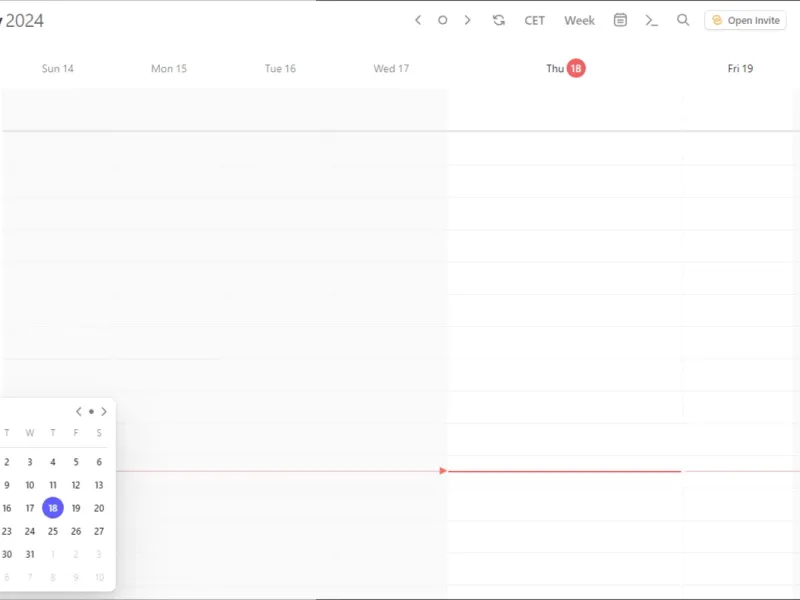Image resolution: width=800 pixels, height=600 pixels.
Task: Select Sun 14 column header
Action: 58,68
